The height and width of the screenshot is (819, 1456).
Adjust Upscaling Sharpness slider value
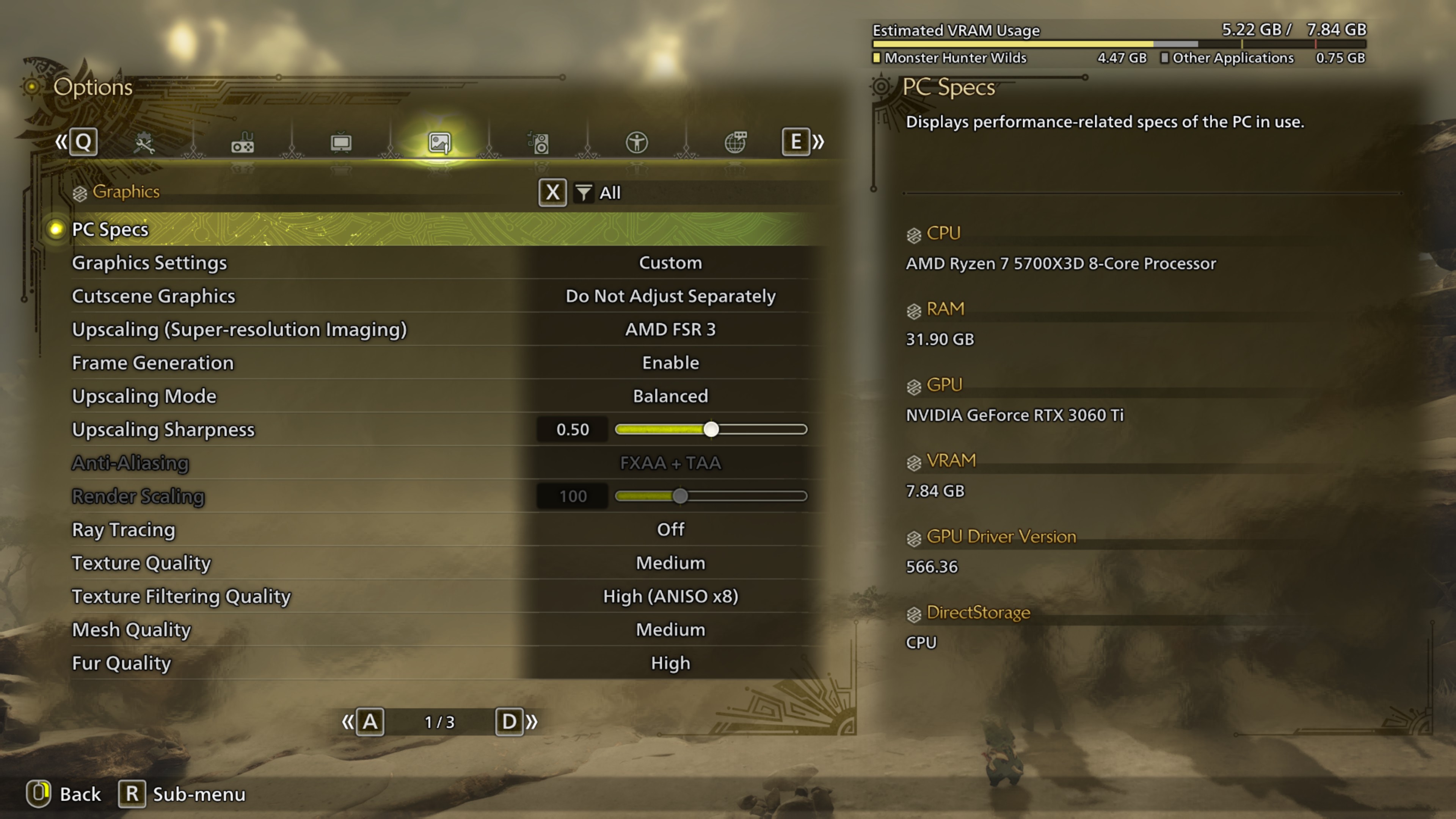coord(710,429)
